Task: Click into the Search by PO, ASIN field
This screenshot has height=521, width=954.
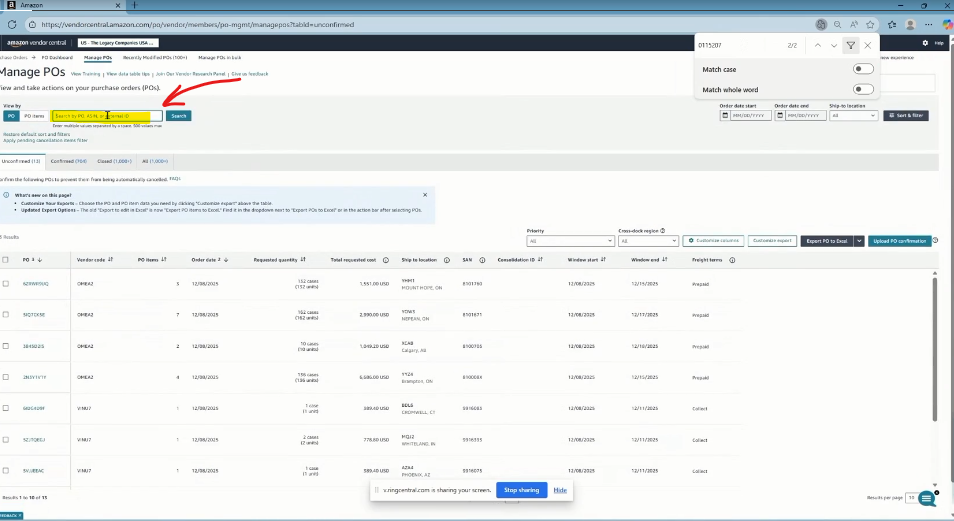Action: pyautogui.click(x=107, y=116)
